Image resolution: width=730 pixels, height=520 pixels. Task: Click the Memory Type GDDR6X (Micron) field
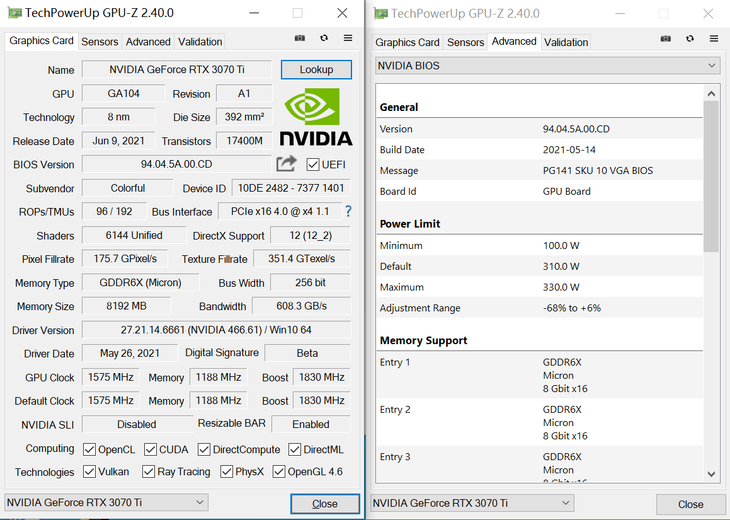click(x=140, y=283)
